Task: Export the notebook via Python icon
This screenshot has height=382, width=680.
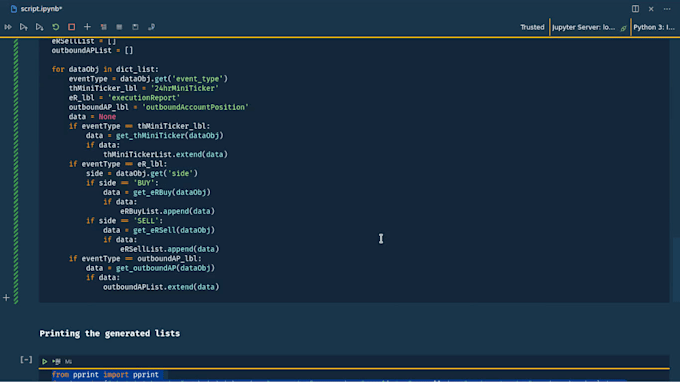Action: coord(151,27)
